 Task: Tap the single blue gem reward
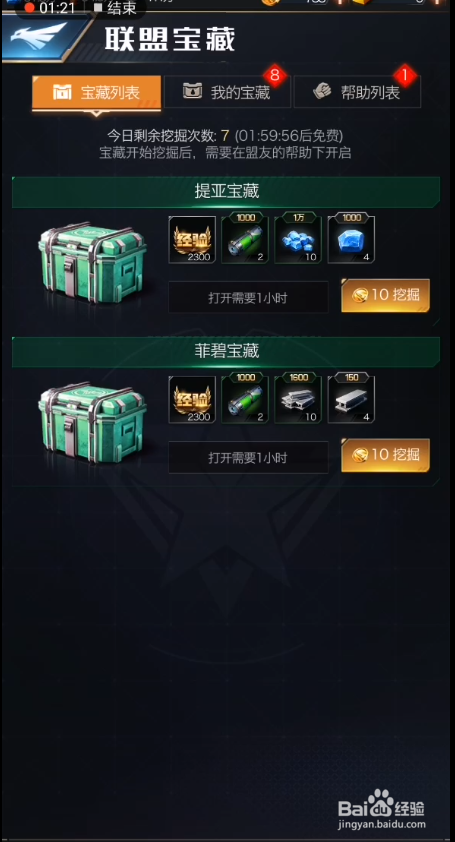[351, 238]
